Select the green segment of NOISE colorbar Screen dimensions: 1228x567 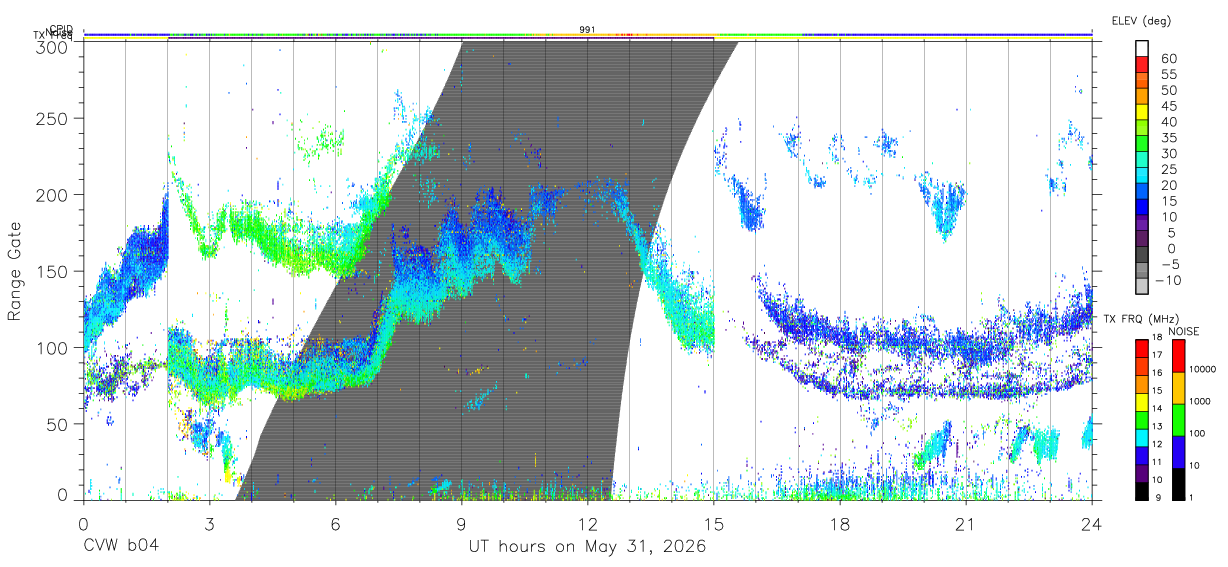coord(1177,420)
